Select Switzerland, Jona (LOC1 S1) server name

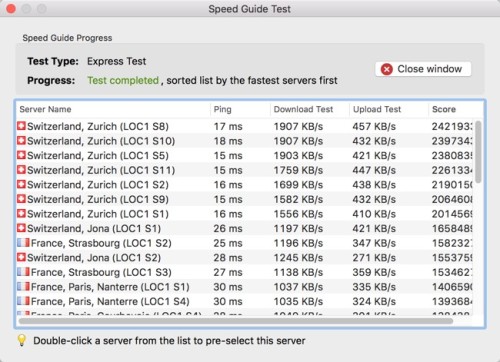click(94, 229)
